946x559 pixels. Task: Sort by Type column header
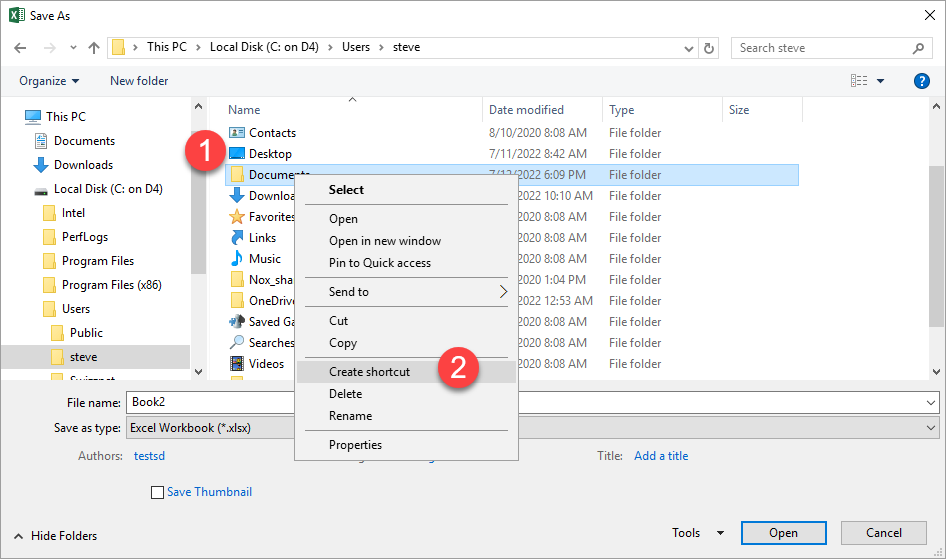[x=621, y=110]
